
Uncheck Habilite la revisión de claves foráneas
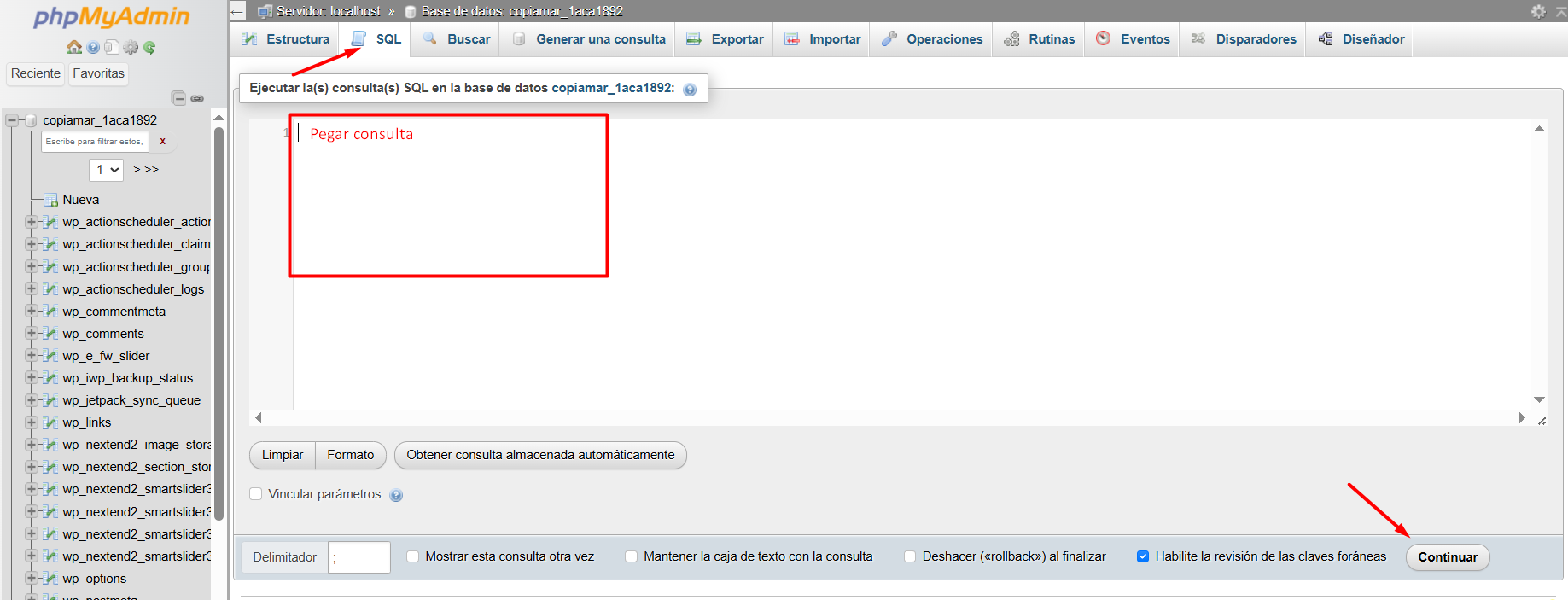(1142, 556)
